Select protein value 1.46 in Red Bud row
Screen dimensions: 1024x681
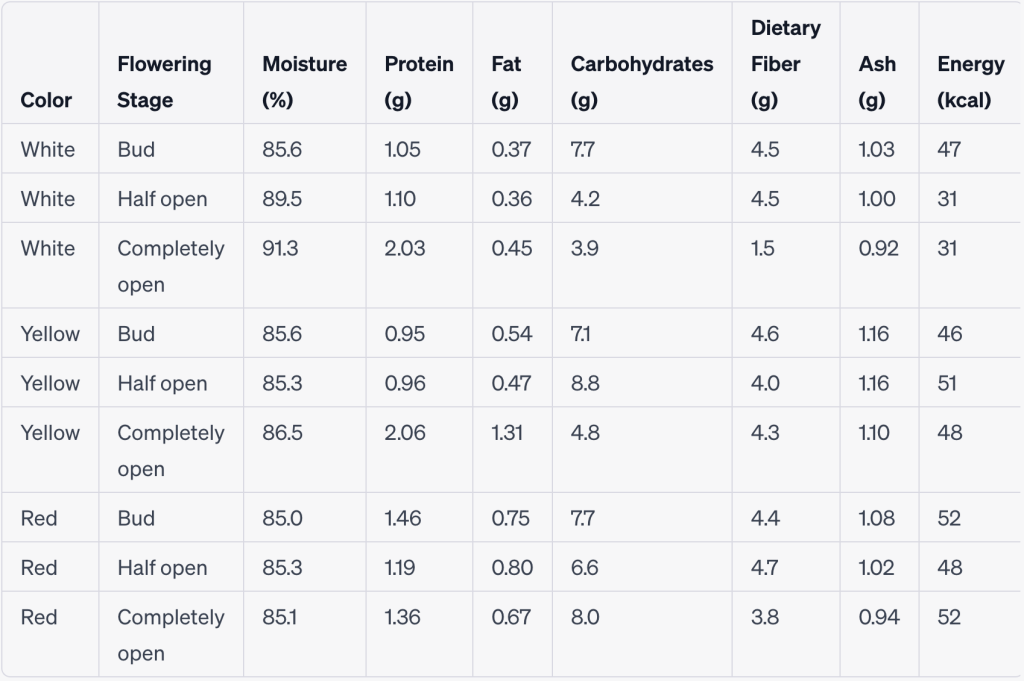click(x=403, y=518)
